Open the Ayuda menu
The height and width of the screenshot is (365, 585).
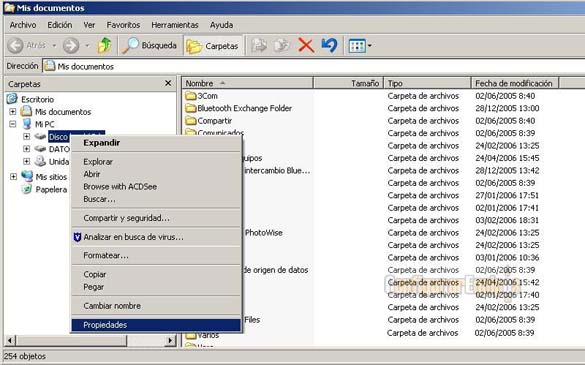click(221, 25)
